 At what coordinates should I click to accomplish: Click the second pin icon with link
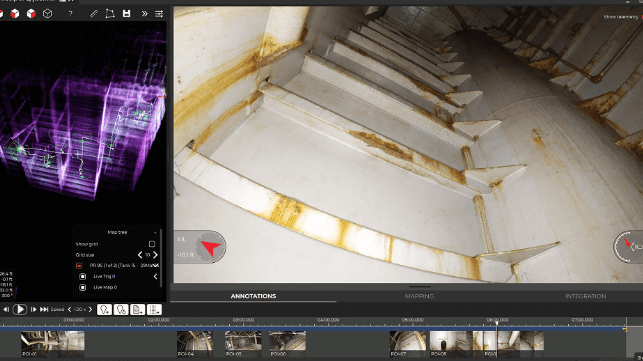point(121,309)
